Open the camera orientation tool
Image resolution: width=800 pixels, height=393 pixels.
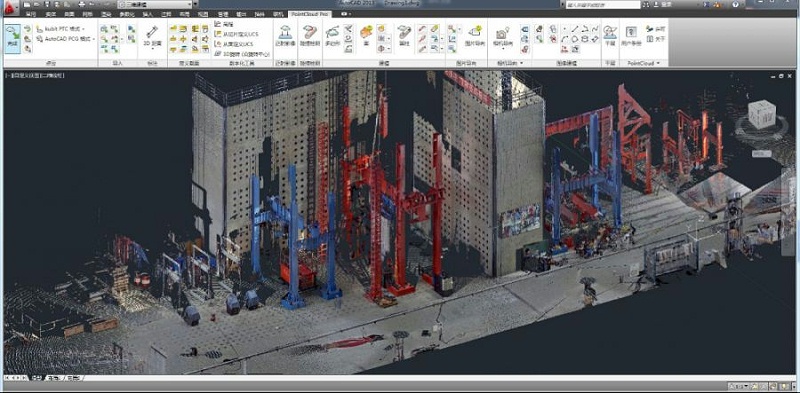point(503,38)
